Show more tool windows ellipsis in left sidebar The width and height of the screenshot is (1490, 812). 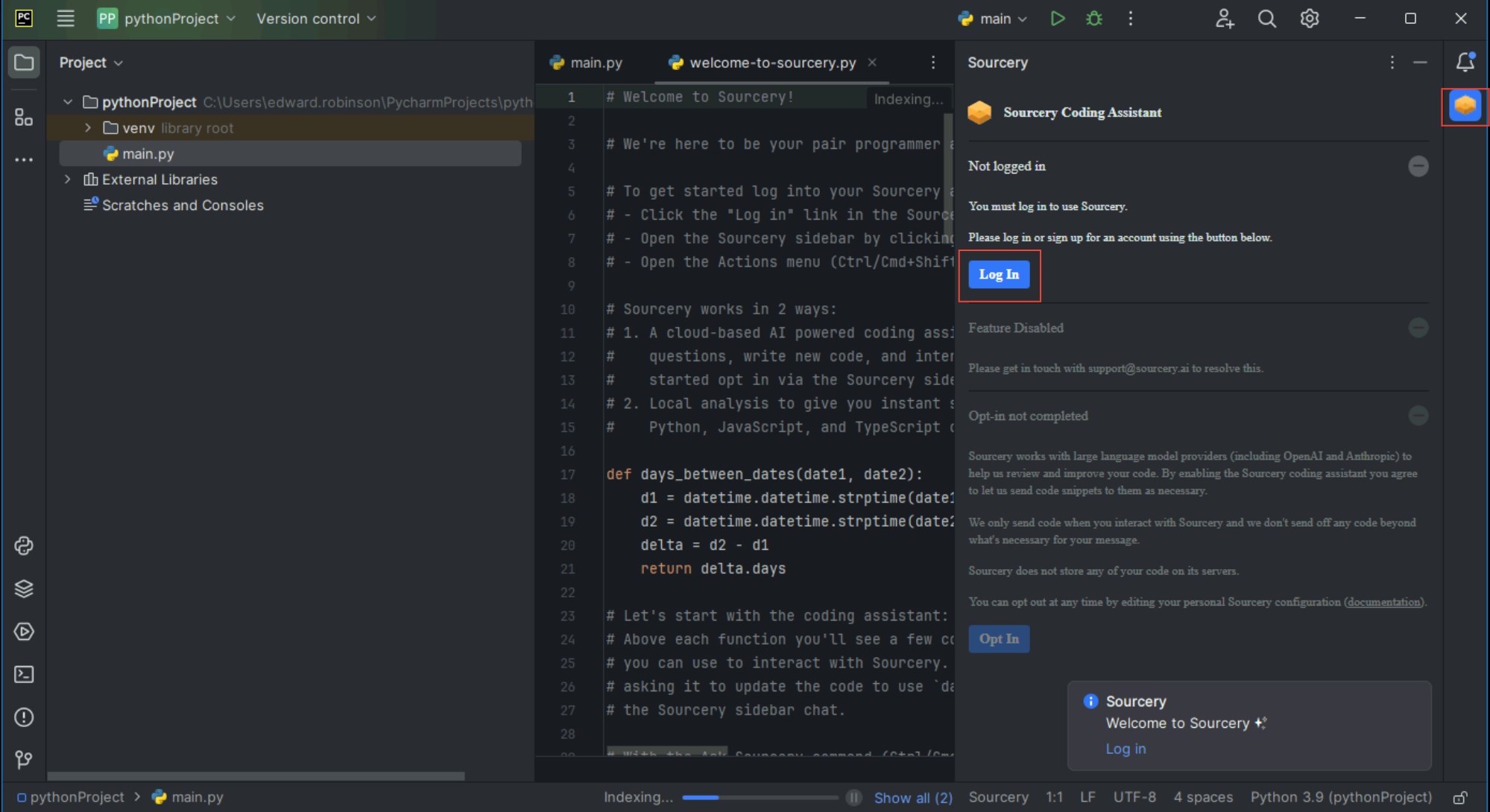(x=24, y=159)
